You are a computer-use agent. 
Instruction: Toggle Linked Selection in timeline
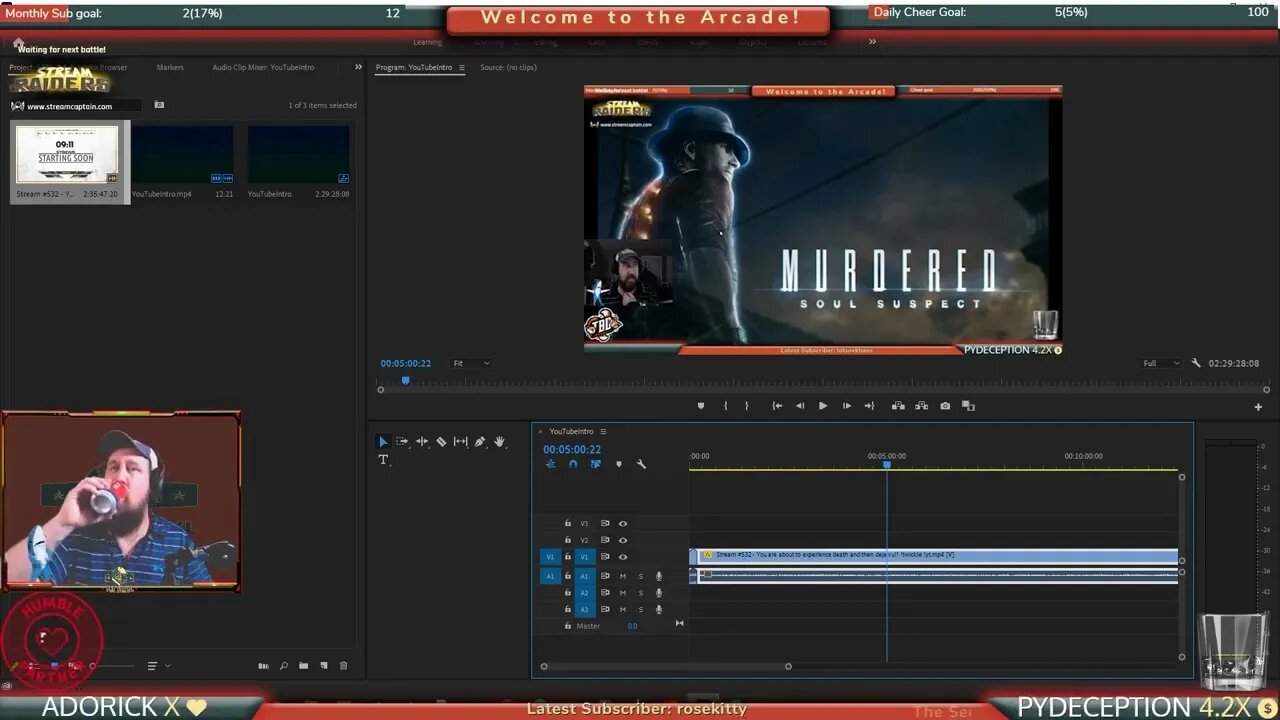[x=596, y=464]
